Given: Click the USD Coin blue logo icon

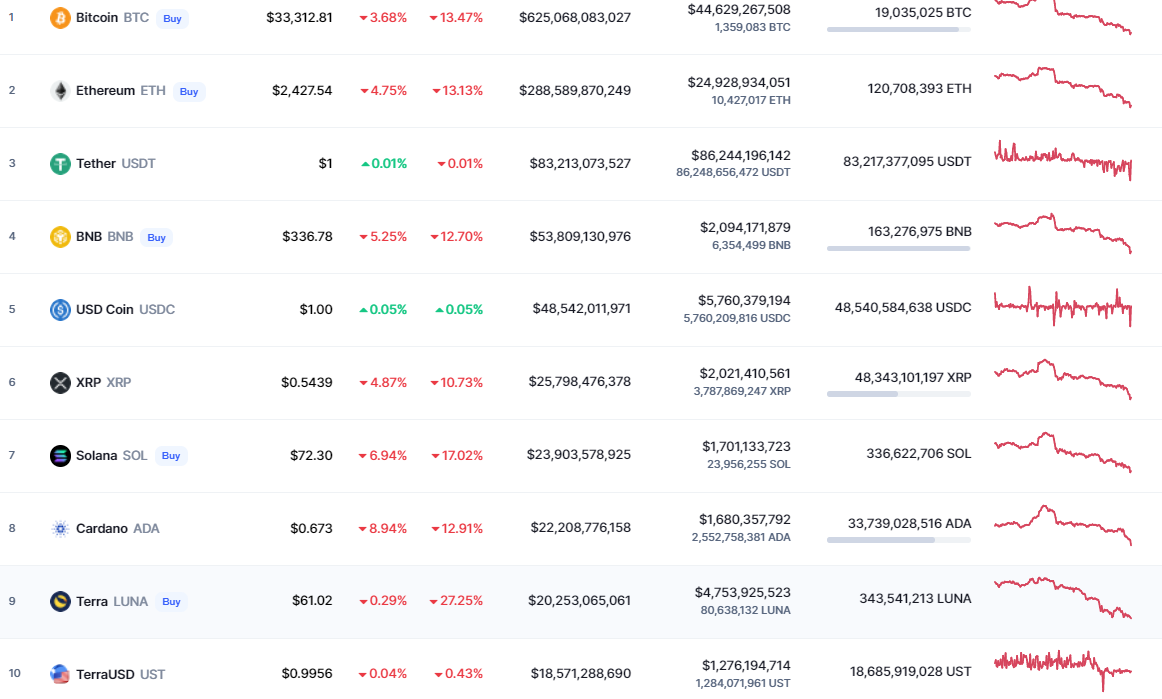Looking at the screenshot, I should (x=60, y=310).
